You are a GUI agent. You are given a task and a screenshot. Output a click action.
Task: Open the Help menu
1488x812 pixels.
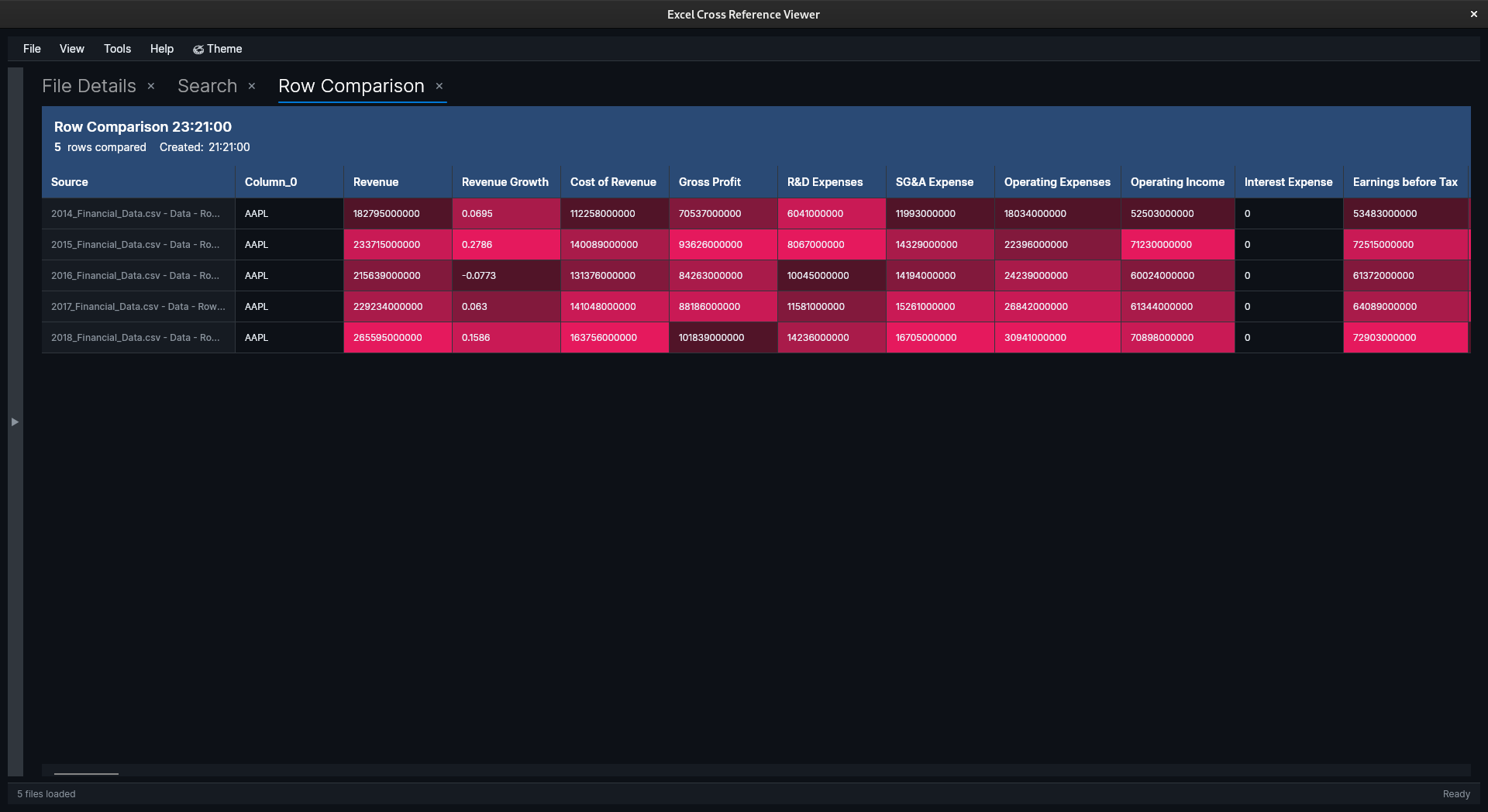point(162,49)
